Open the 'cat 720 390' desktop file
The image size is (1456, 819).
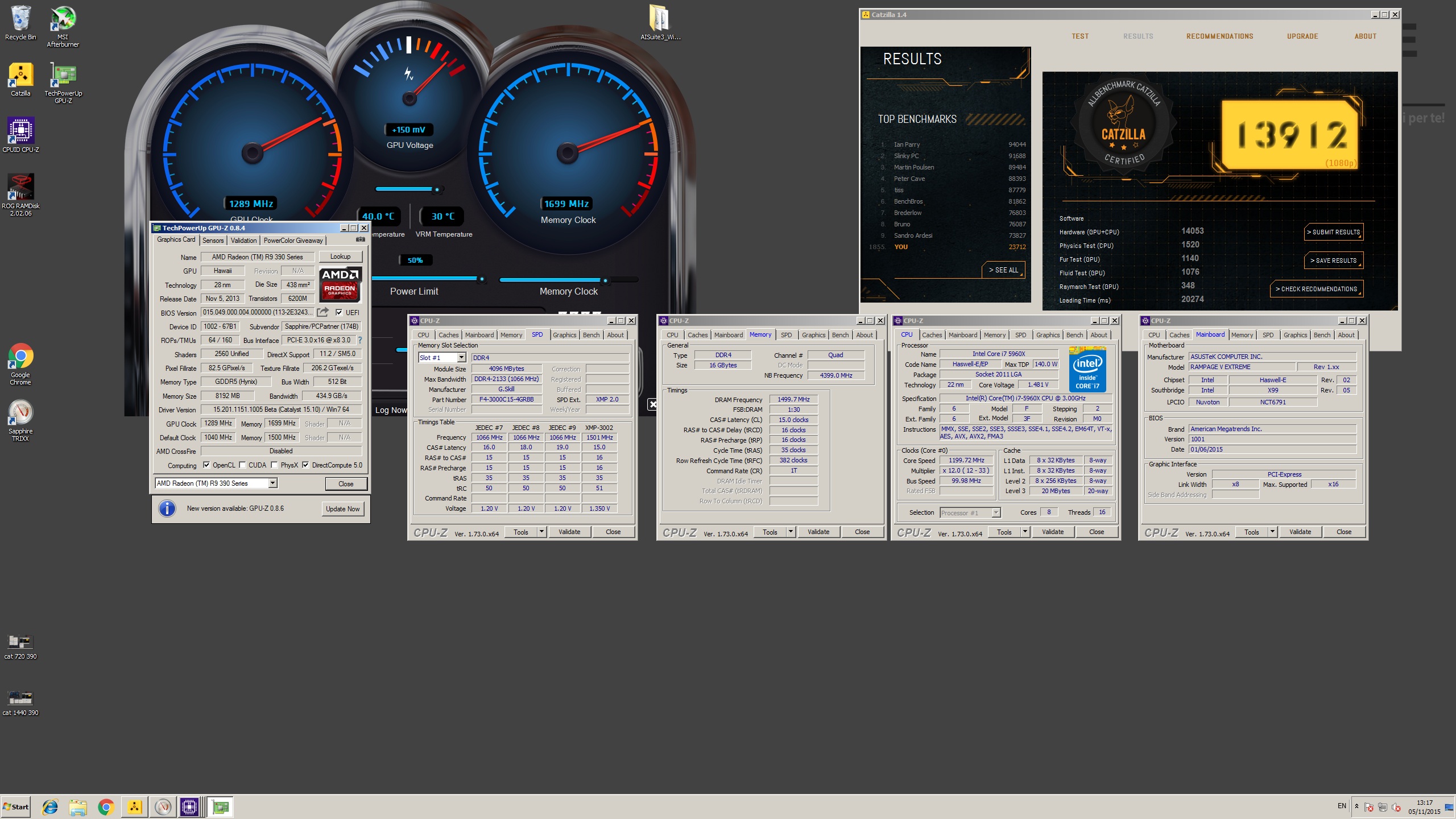pyautogui.click(x=20, y=647)
